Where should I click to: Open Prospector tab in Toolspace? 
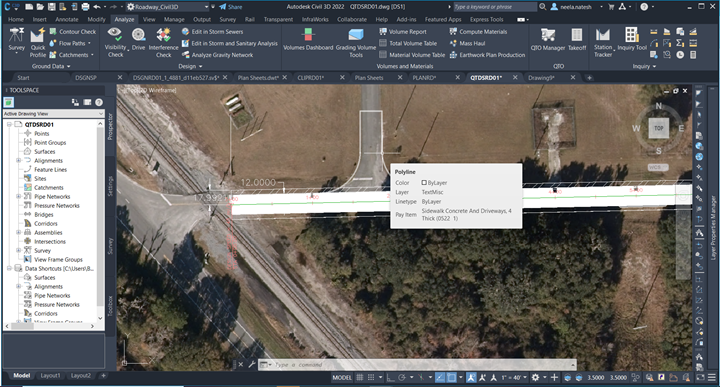point(110,126)
